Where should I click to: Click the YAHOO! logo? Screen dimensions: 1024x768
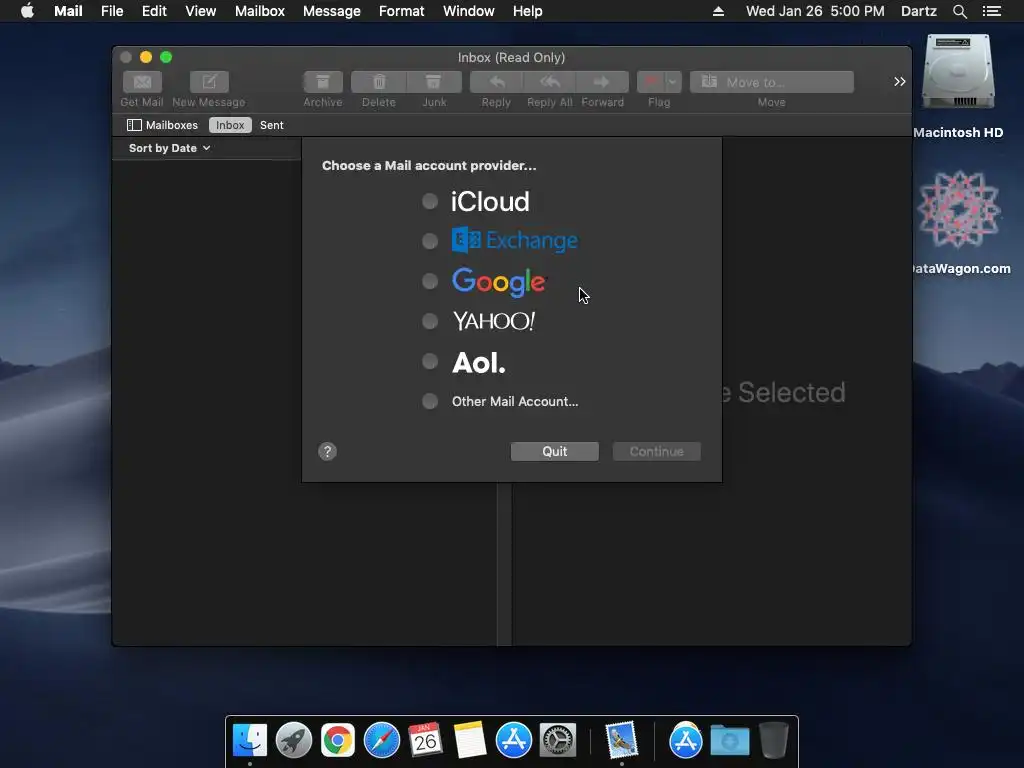[494, 321]
